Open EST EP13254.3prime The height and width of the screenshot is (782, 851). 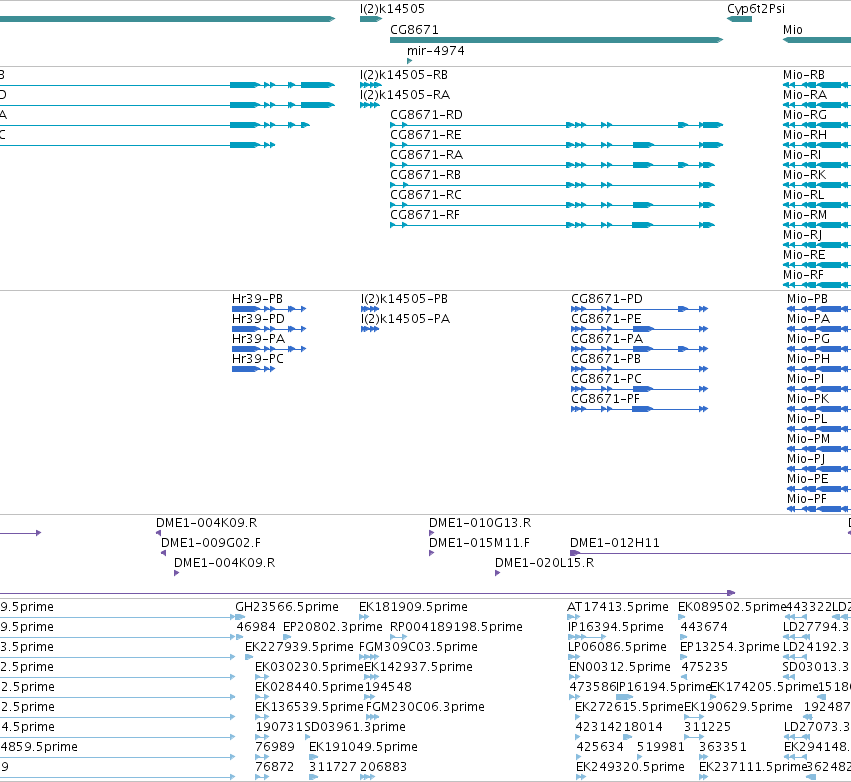(729, 647)
